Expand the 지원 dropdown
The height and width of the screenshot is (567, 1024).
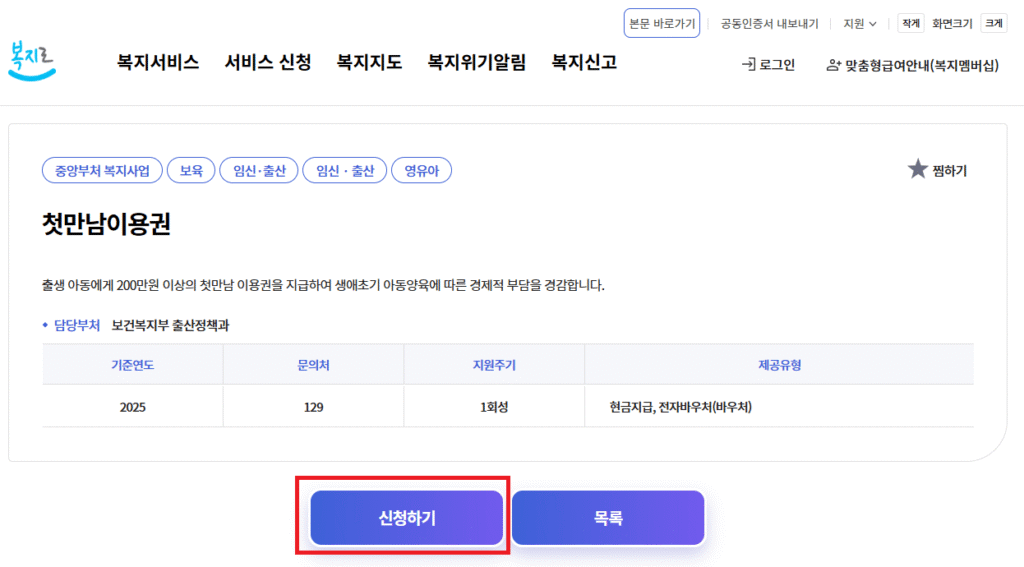(859, 23)
